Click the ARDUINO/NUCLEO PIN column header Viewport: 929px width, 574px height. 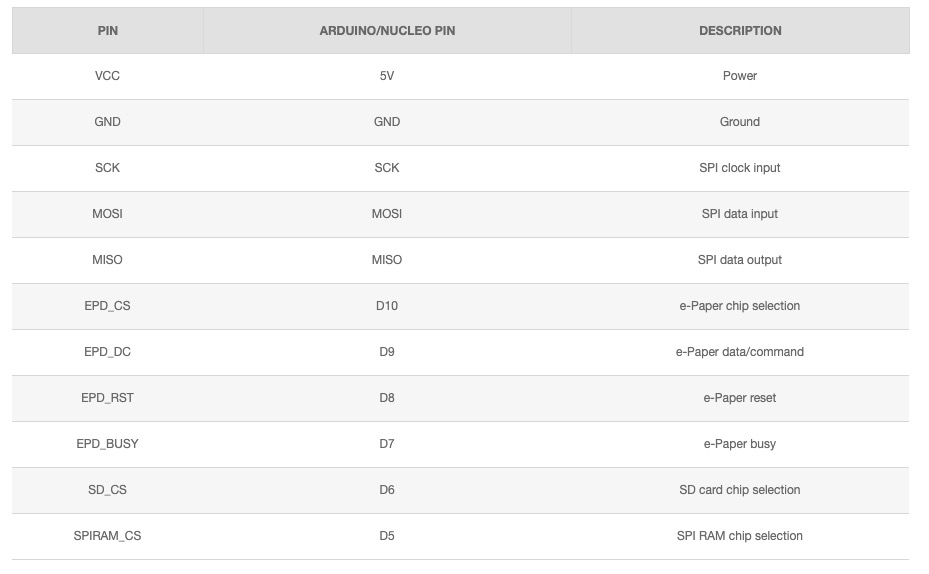pyautogui.click(x=387, y=31)
